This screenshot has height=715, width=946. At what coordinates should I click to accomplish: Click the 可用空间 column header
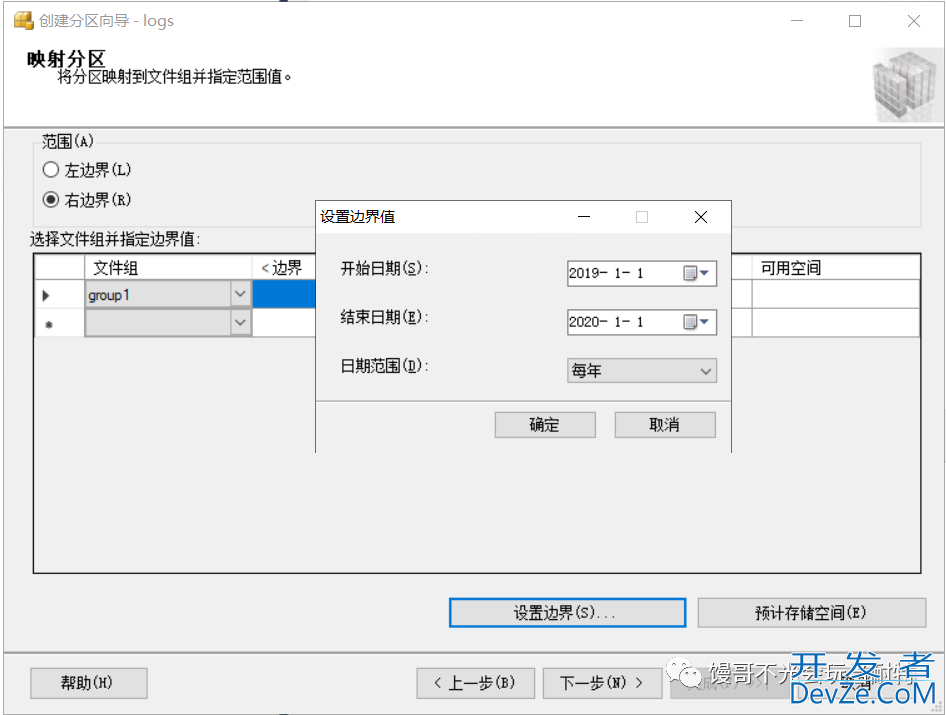point(836,267)
